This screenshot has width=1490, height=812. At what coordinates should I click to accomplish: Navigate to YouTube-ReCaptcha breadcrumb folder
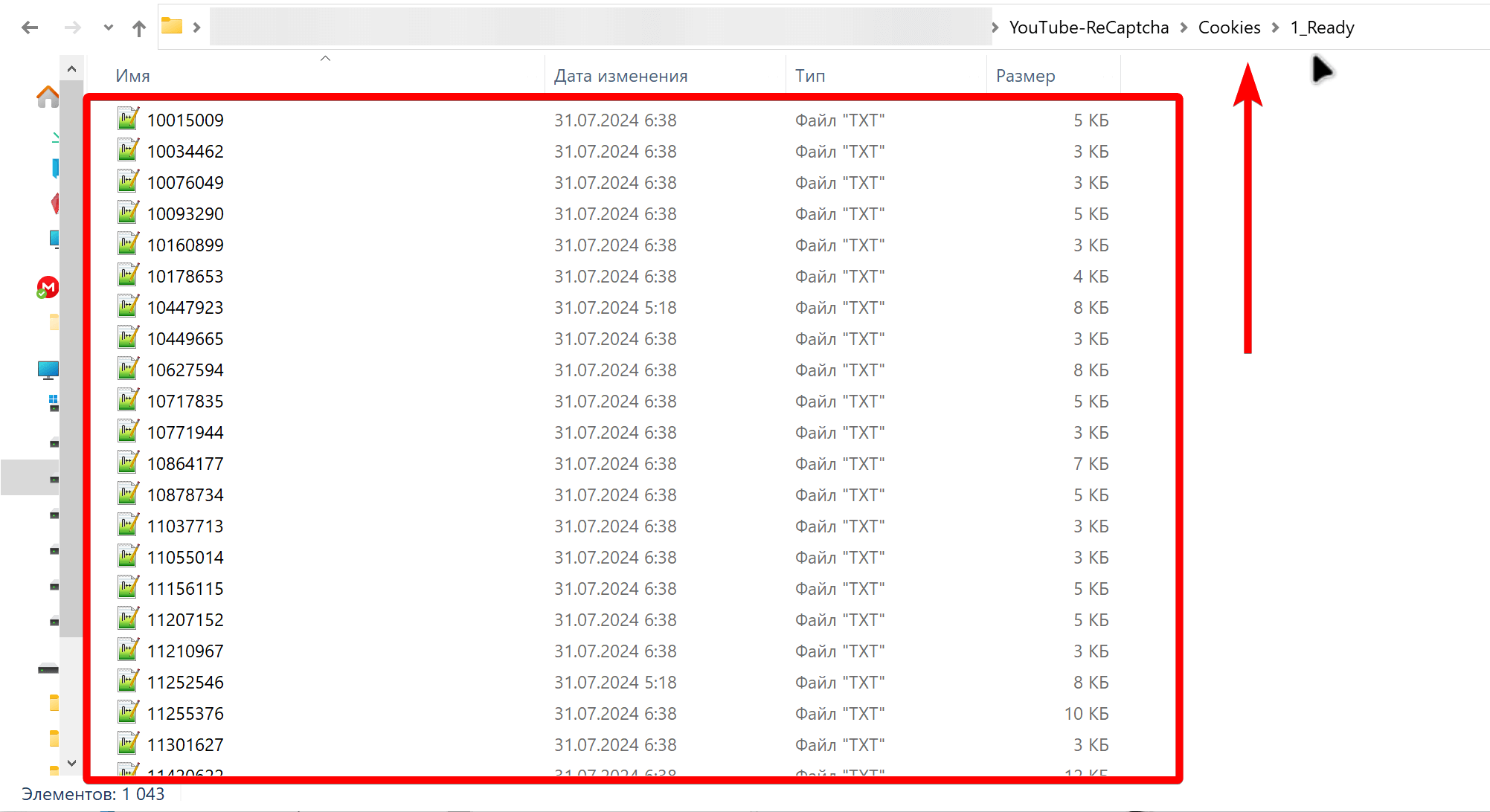[1088, 28]
